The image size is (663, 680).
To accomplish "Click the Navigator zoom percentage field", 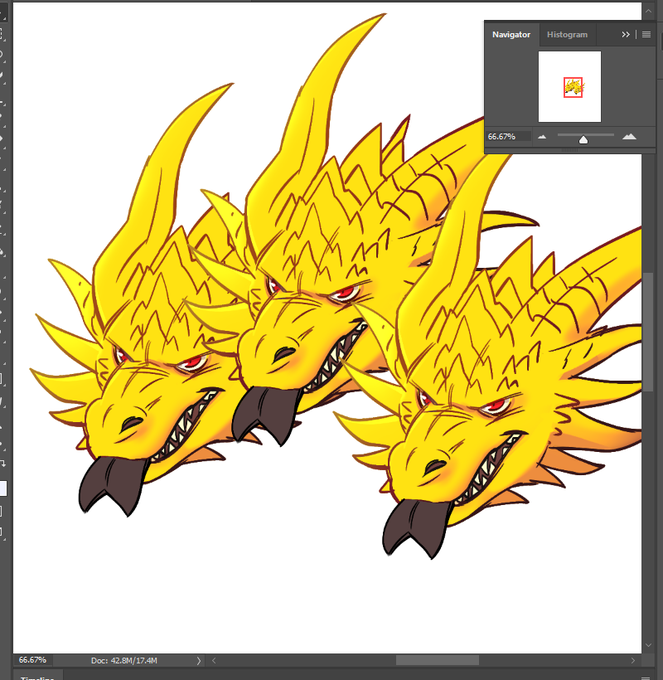I will (508, 137).
